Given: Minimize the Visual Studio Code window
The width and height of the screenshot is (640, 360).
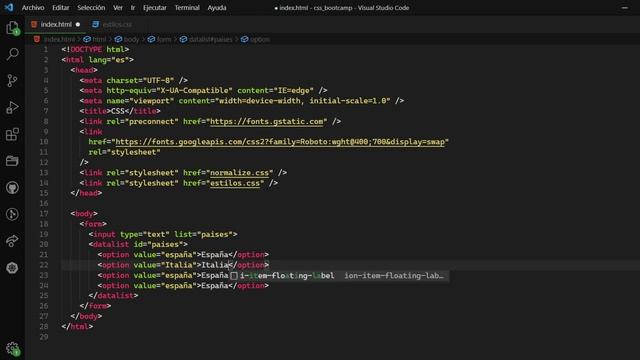Looking at the screenshot, I should coord(625,8).
